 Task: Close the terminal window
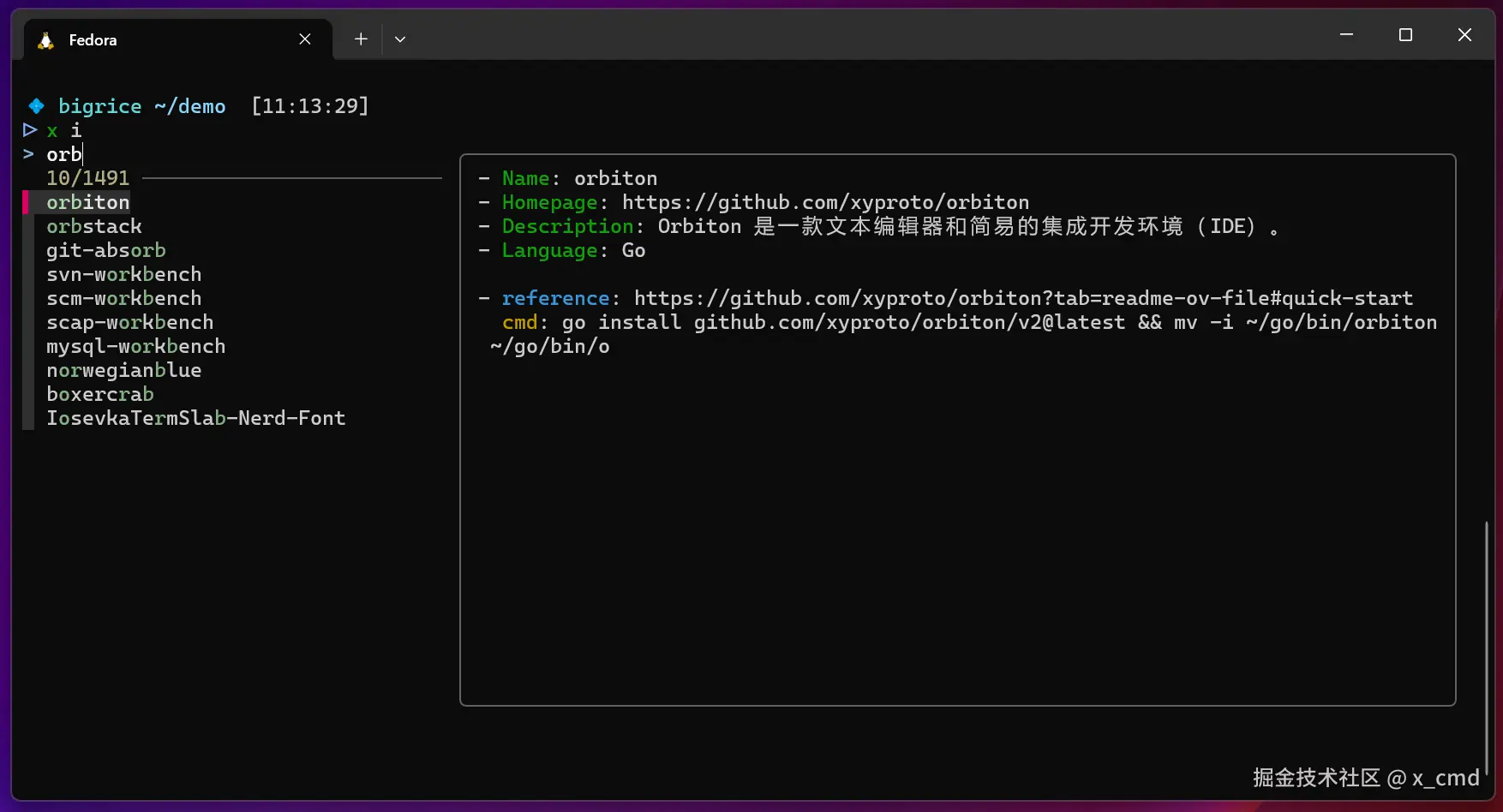coord(1464,35)
